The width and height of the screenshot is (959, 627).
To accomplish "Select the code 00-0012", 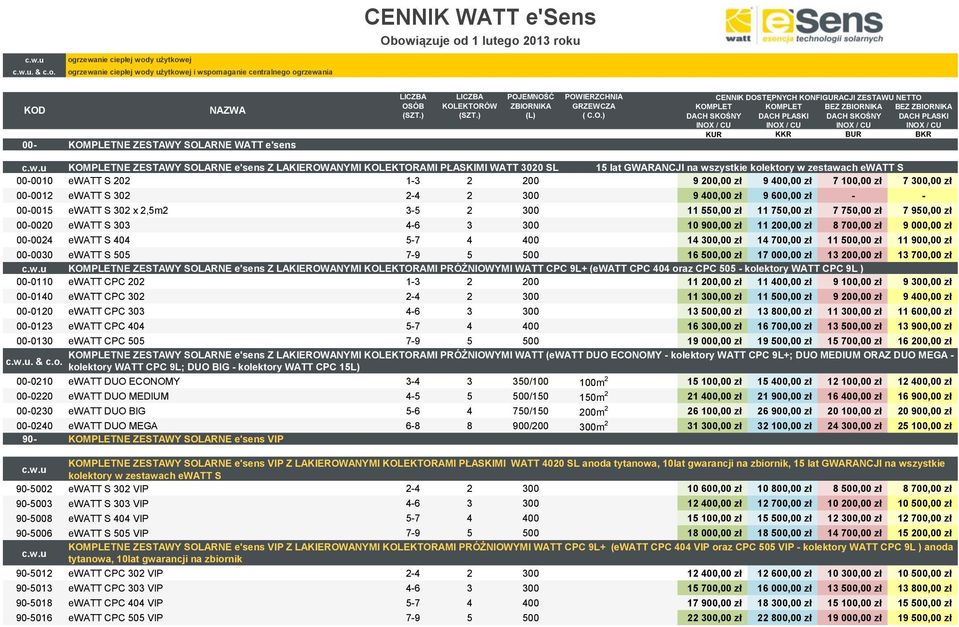I will [x=34, y=196].
